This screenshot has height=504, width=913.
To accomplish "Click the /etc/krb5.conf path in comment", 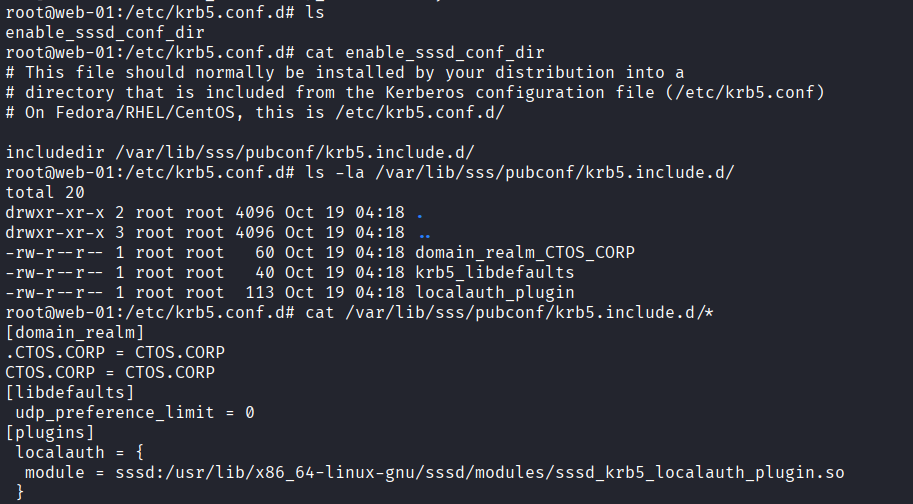I will pos(745,93).
